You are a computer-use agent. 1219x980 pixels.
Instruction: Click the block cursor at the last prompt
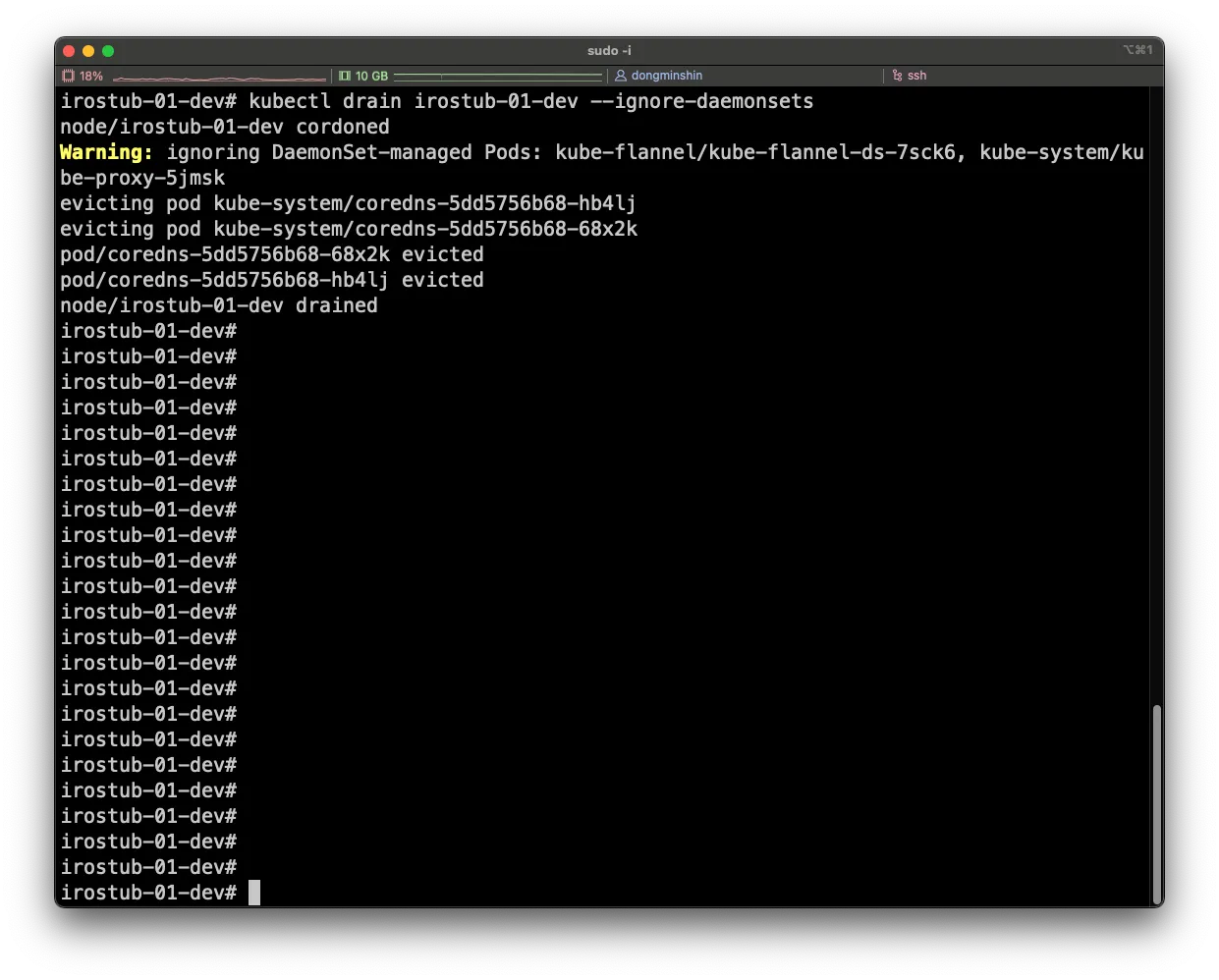(254, 893)
